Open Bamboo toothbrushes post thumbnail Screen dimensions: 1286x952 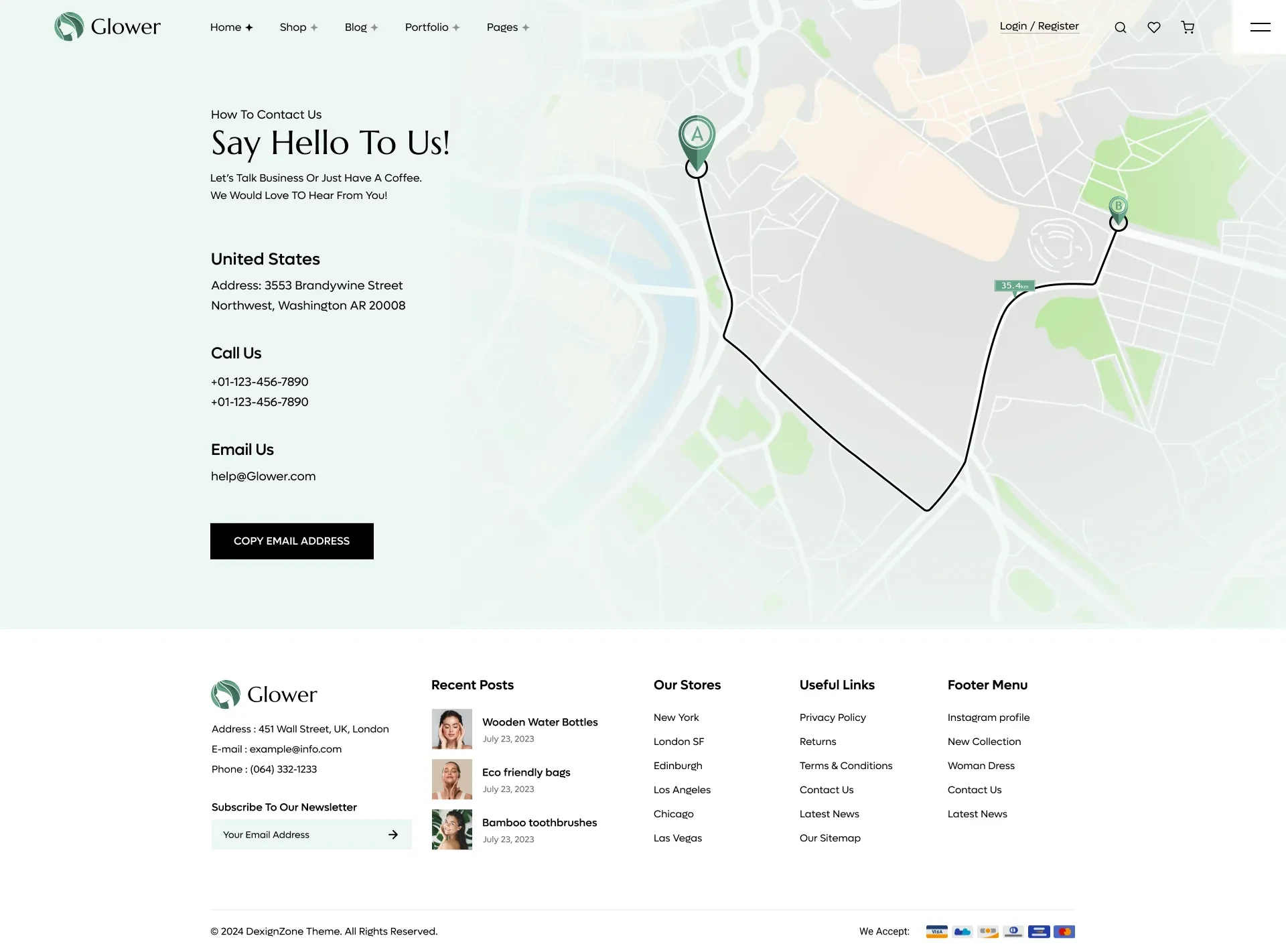[452, 829]
